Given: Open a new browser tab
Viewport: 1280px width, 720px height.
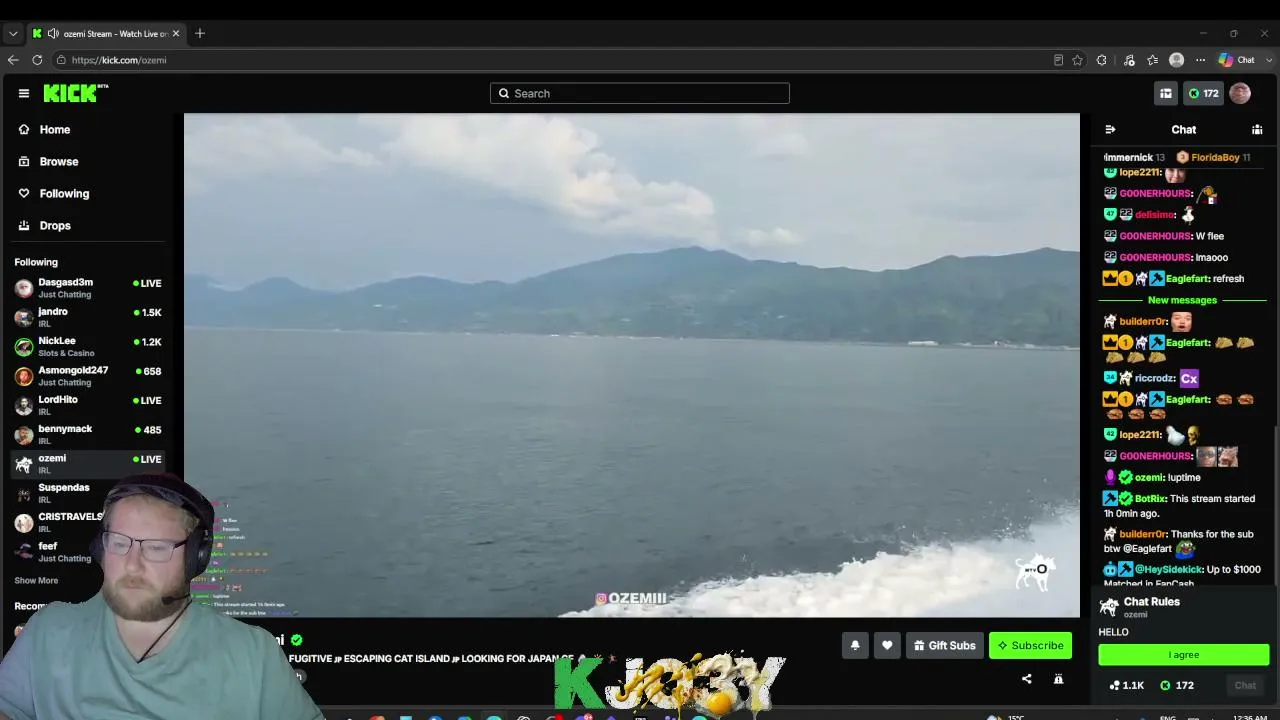Looking at the screenshot, I should (200, 33).
